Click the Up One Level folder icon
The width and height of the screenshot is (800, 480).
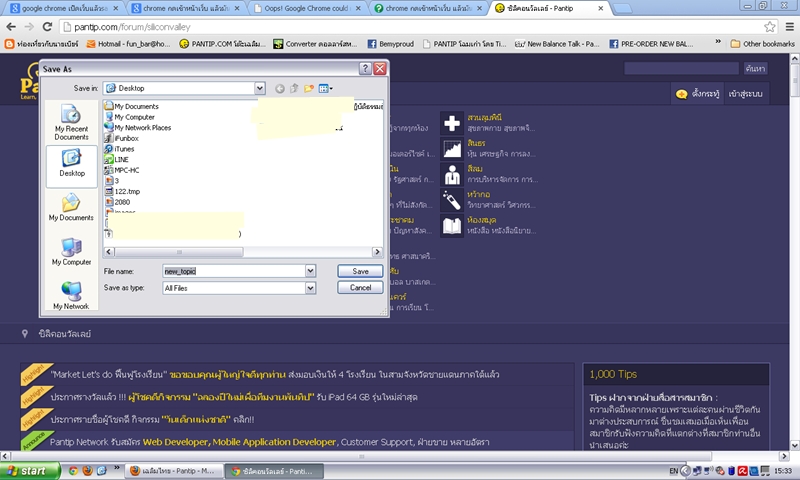coord(295,88)
